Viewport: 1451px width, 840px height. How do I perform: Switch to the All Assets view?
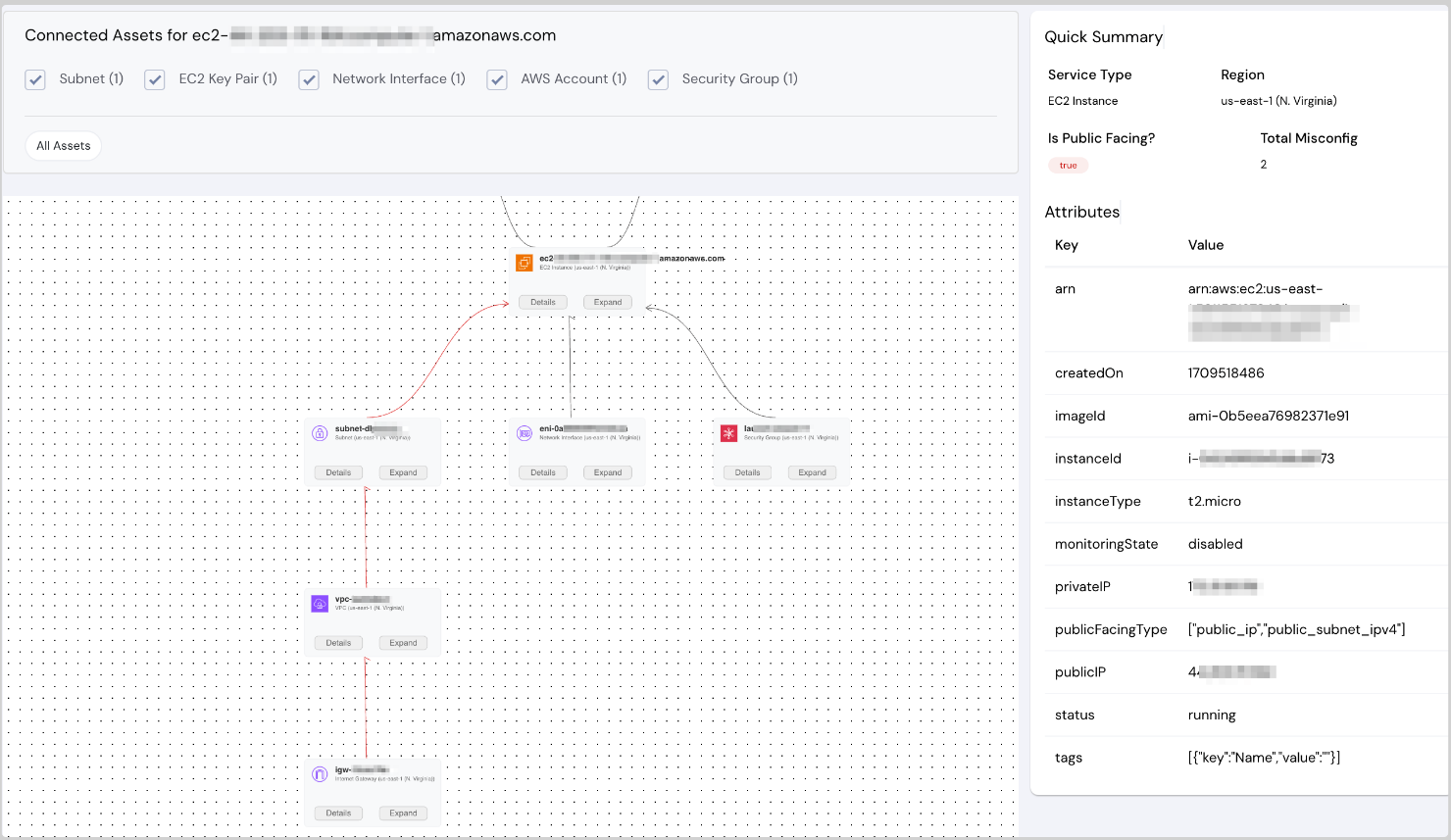pyautogui.click(x=63, y=145)
